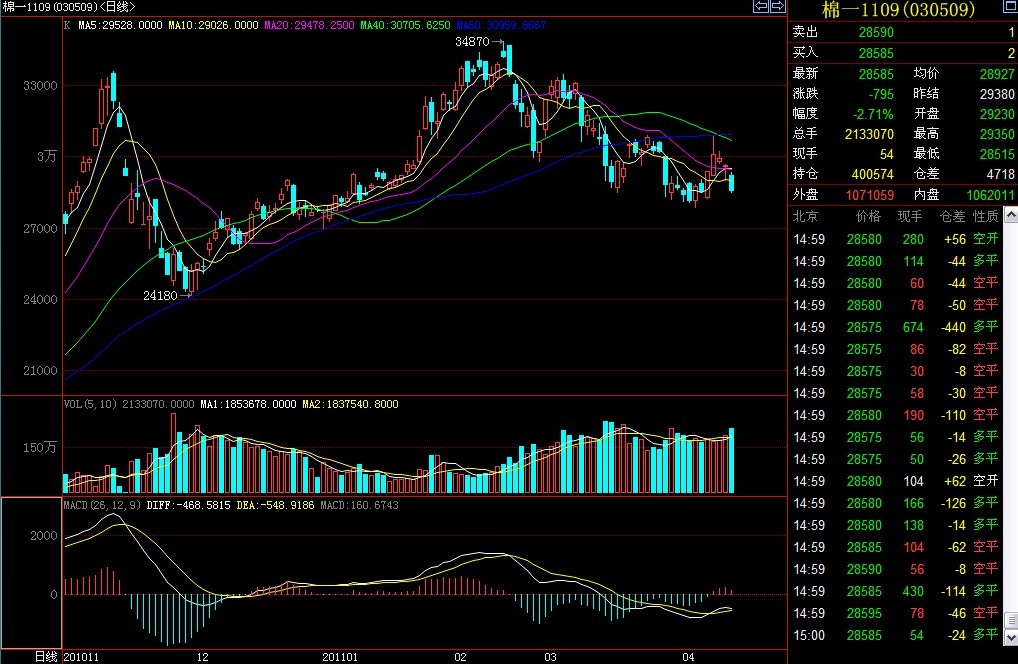Click the right arrow navigation icon
The image size is (1018, 664).
[x=777, y=7]
